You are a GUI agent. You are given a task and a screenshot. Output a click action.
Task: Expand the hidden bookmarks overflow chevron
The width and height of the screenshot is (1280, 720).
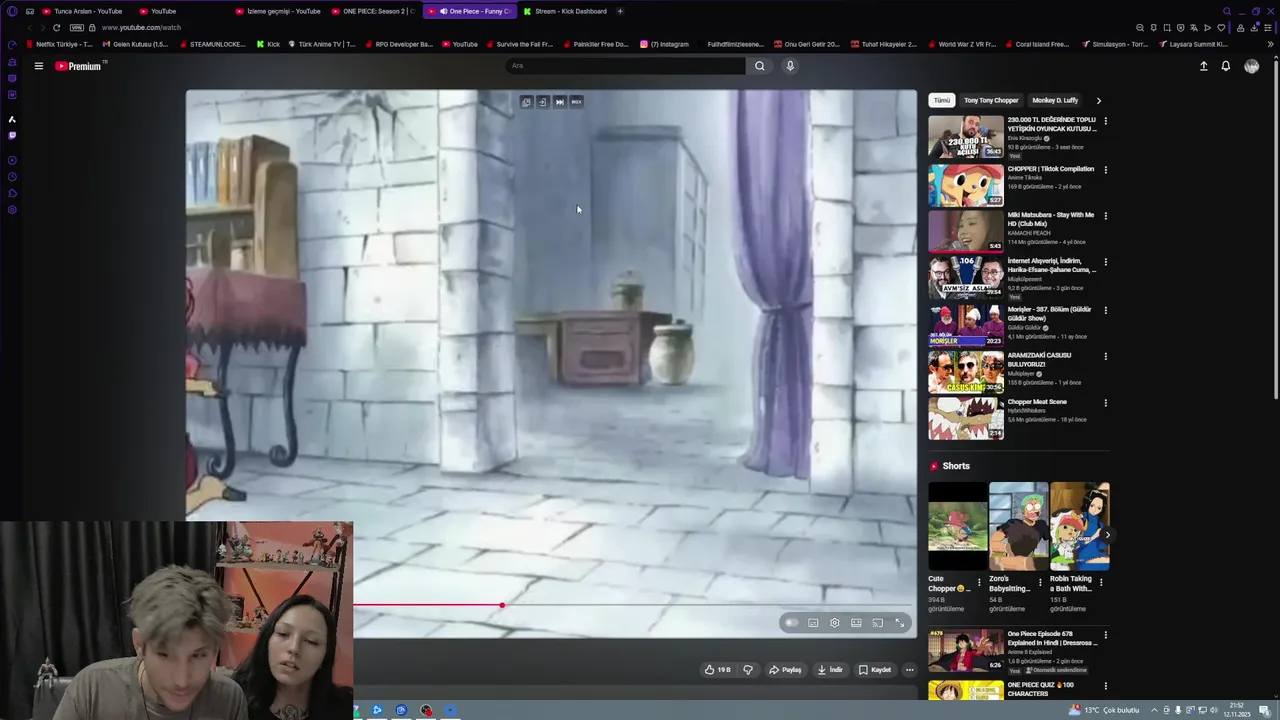click(x=1270, y=44)
